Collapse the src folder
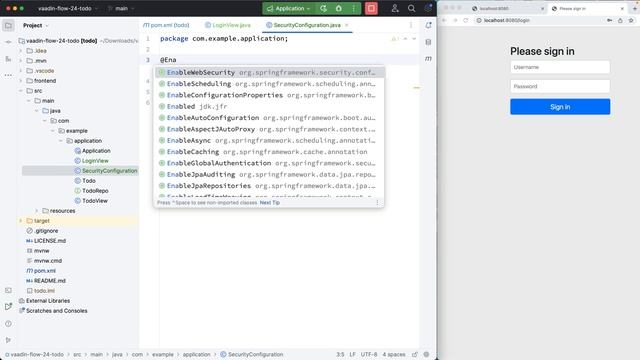The height and width of the screenshot is (360, 640). [x=20, y=91]
